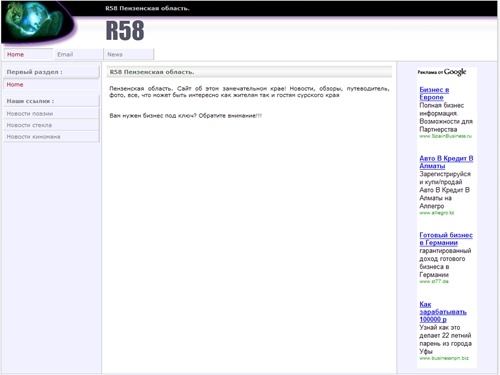
Task: Open the Как зарабатывать 100000 р ad
Action: (x=443, y=312)
